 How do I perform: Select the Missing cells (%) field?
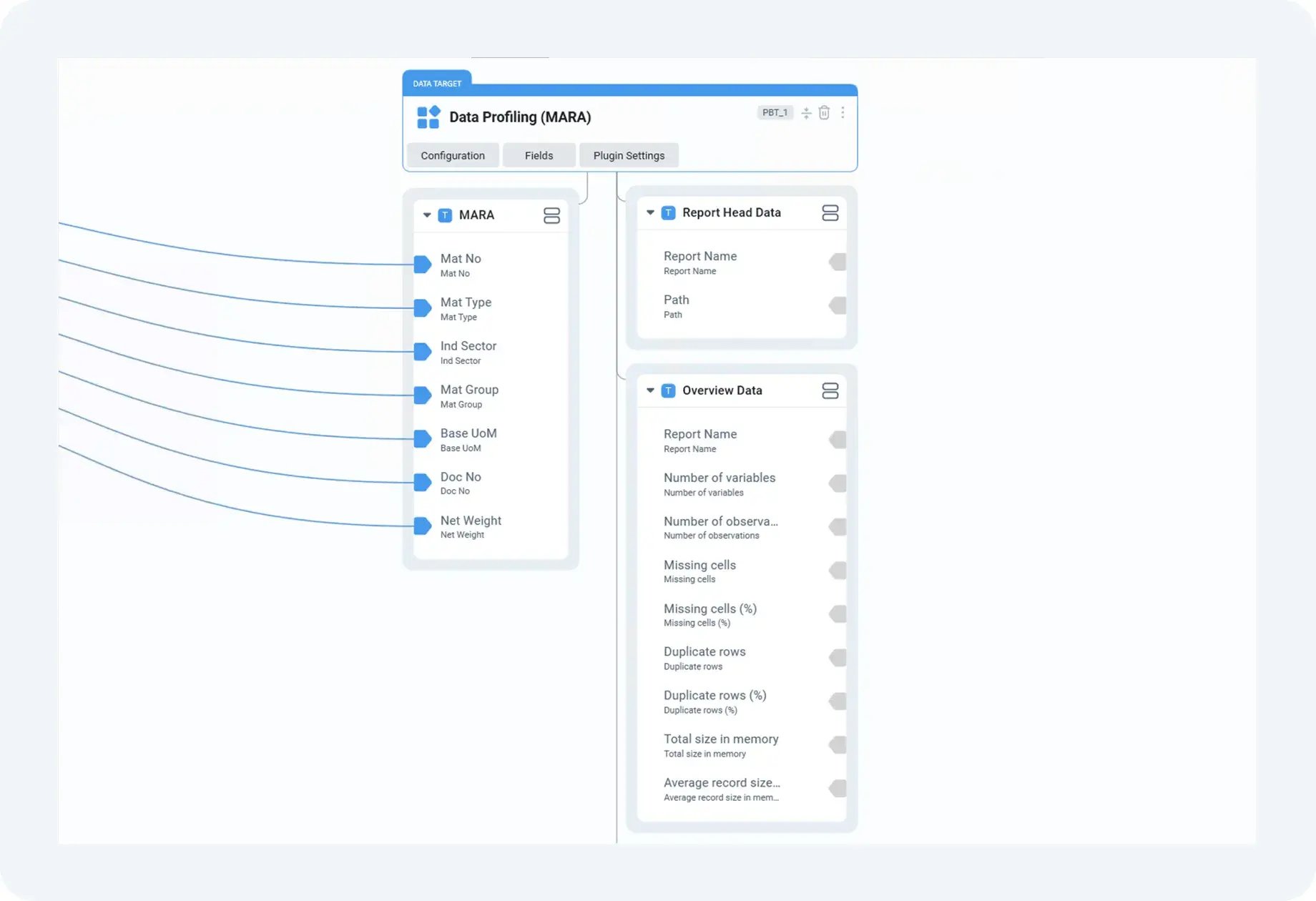709,614
